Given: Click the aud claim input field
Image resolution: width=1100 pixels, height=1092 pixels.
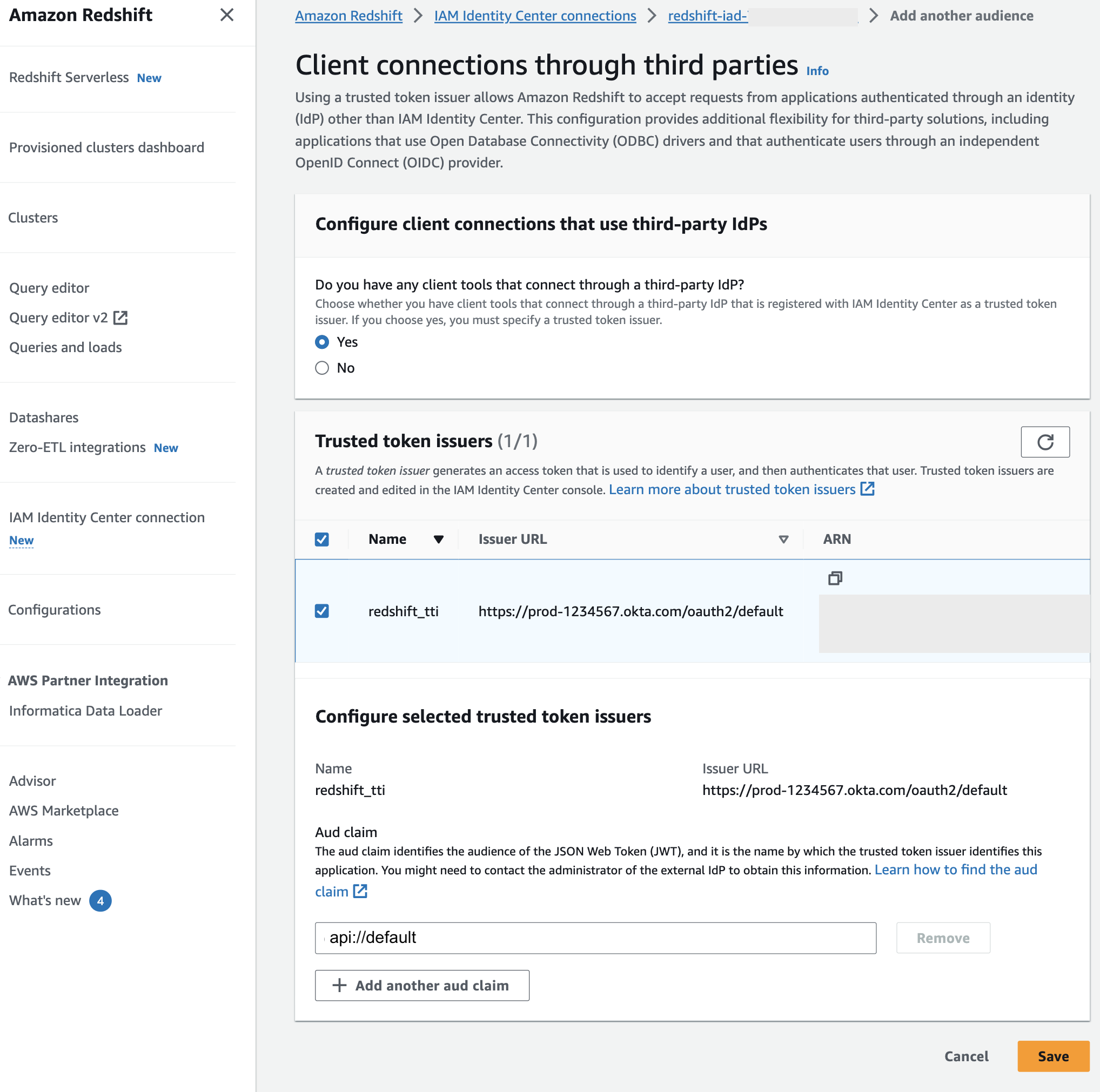Looking at the screenshot, I should click(595, 938).
